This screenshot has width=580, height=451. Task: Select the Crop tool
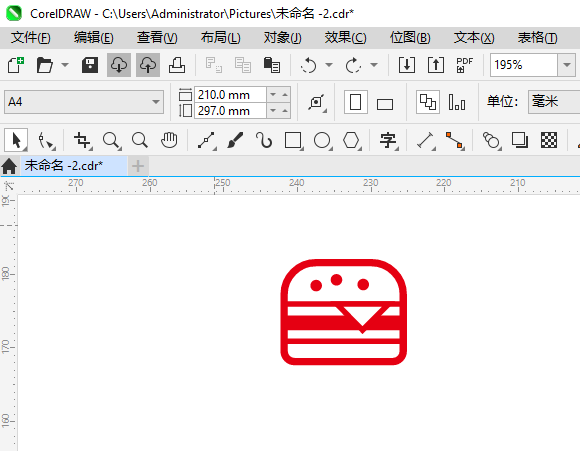tap(82, 140)
